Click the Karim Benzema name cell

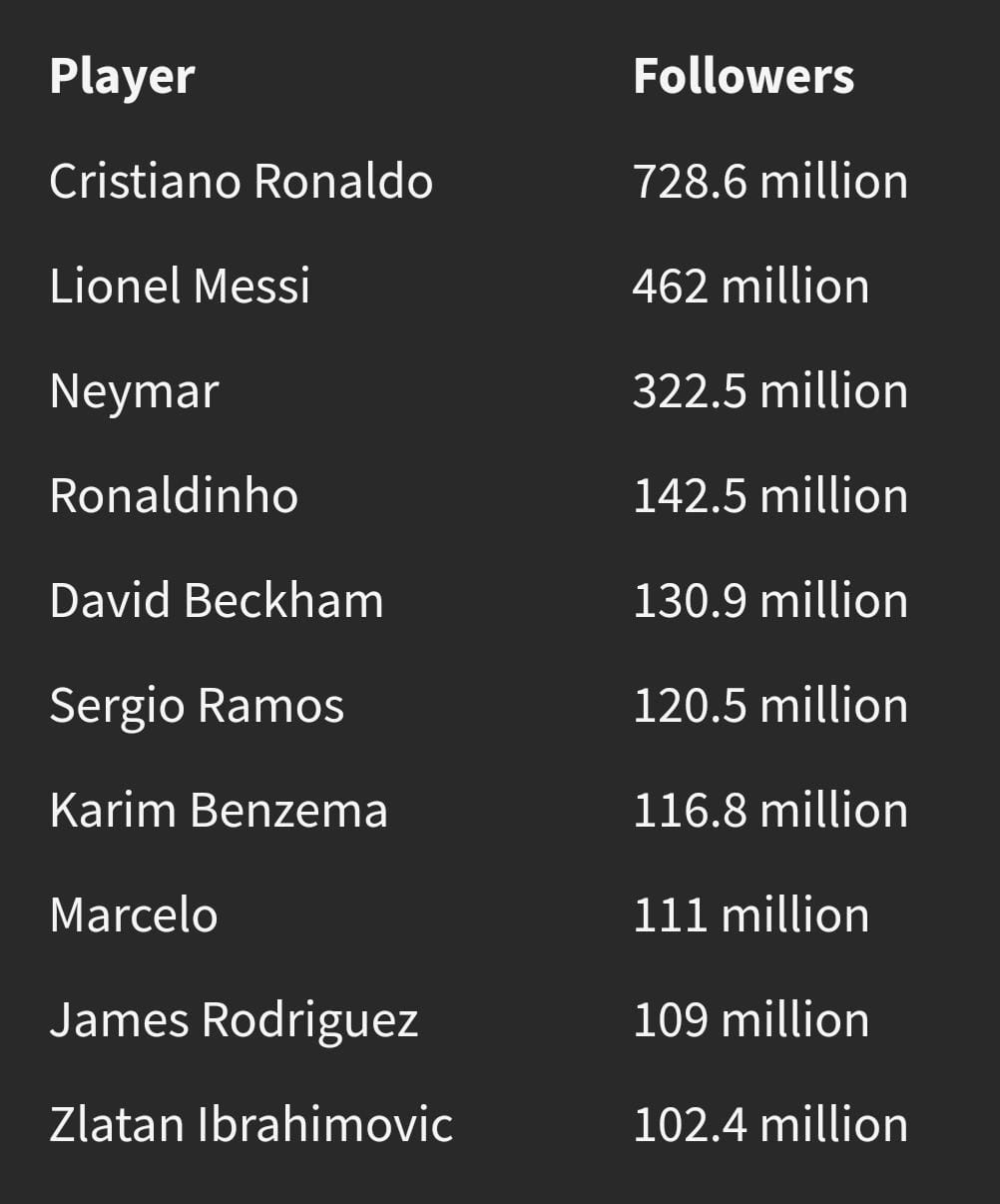tap(219, 811)
